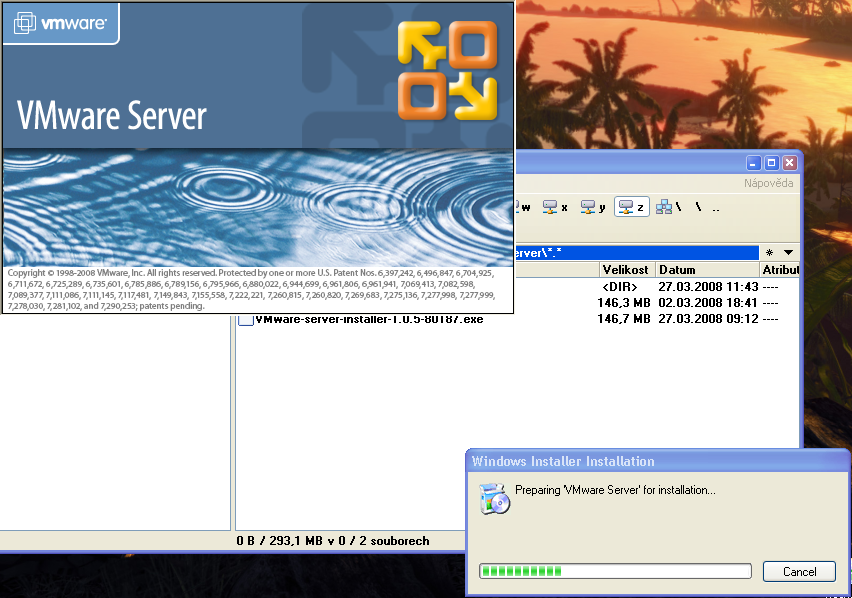852x598 pixels.
Task: Switch to network drive x
Action: point(555,207)
